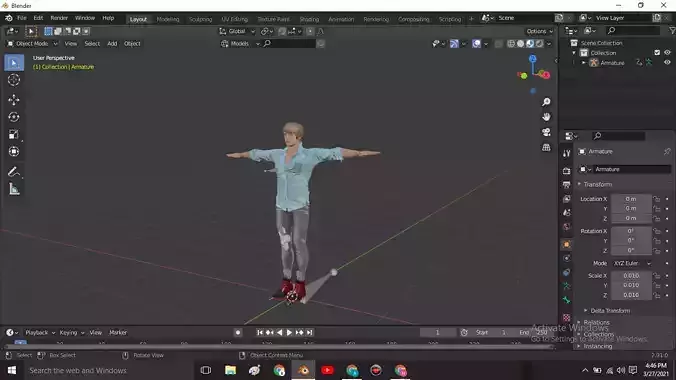The image size is (676, 380).
Task: Hide the Collection with eye icon
Action: (667, 53)
